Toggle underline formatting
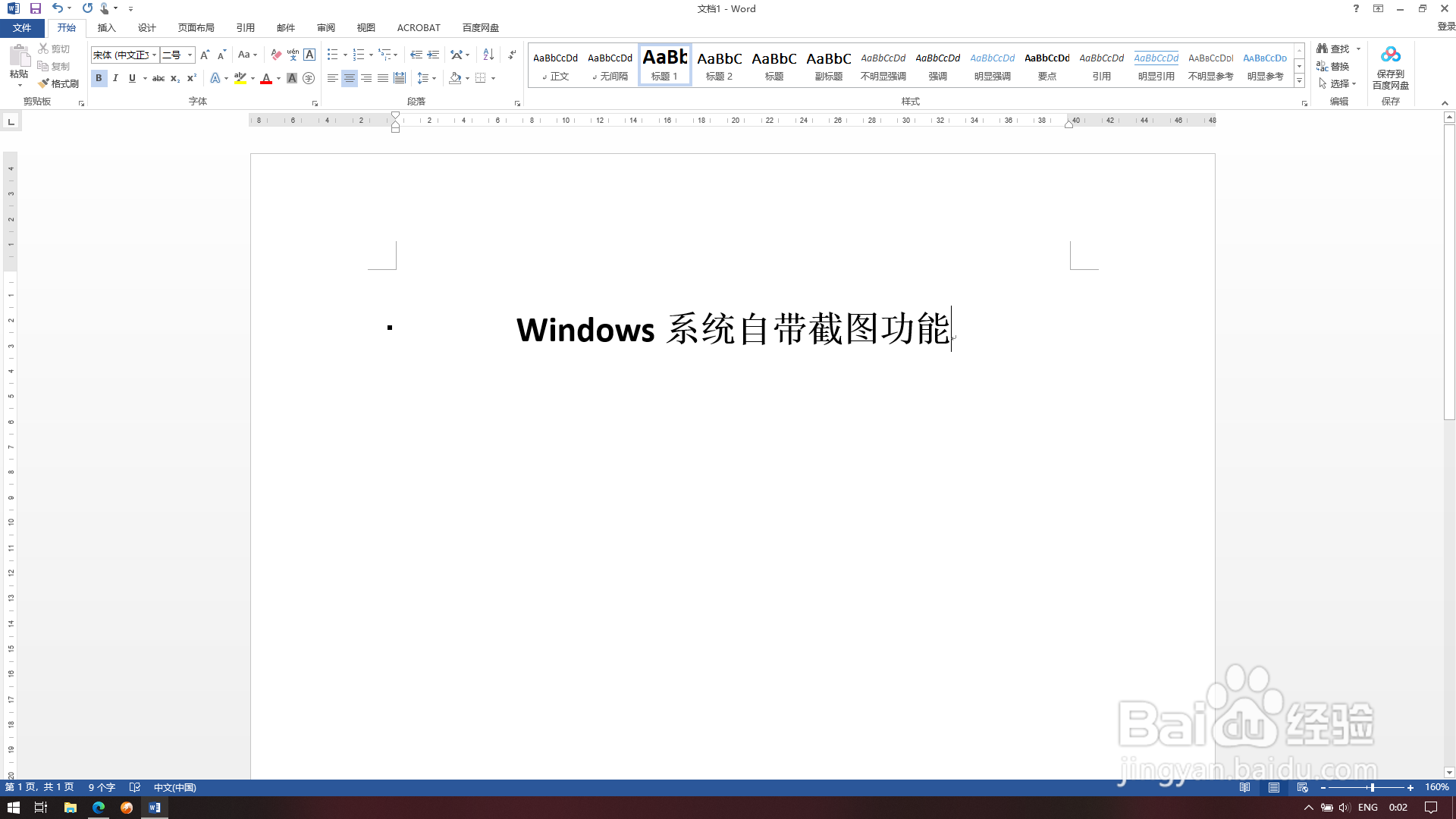Screen dimensions: 1456x819 pos(132,78)
